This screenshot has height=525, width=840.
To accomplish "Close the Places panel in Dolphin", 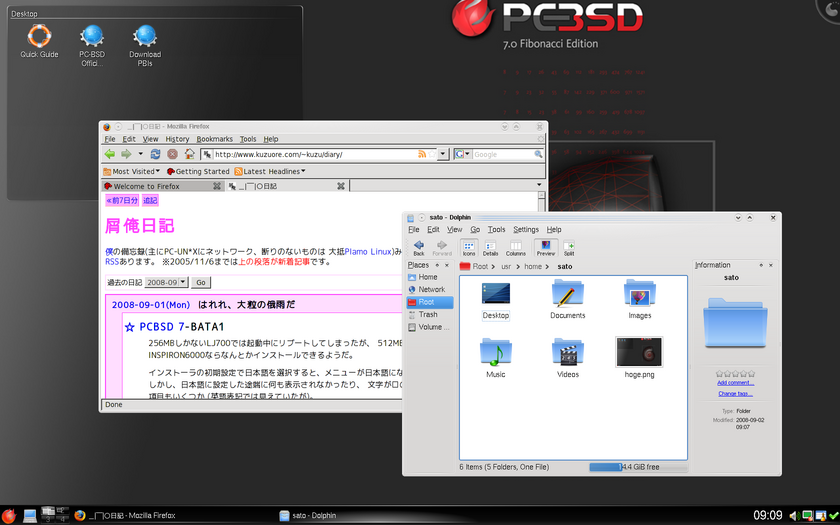I will [447, 265].
